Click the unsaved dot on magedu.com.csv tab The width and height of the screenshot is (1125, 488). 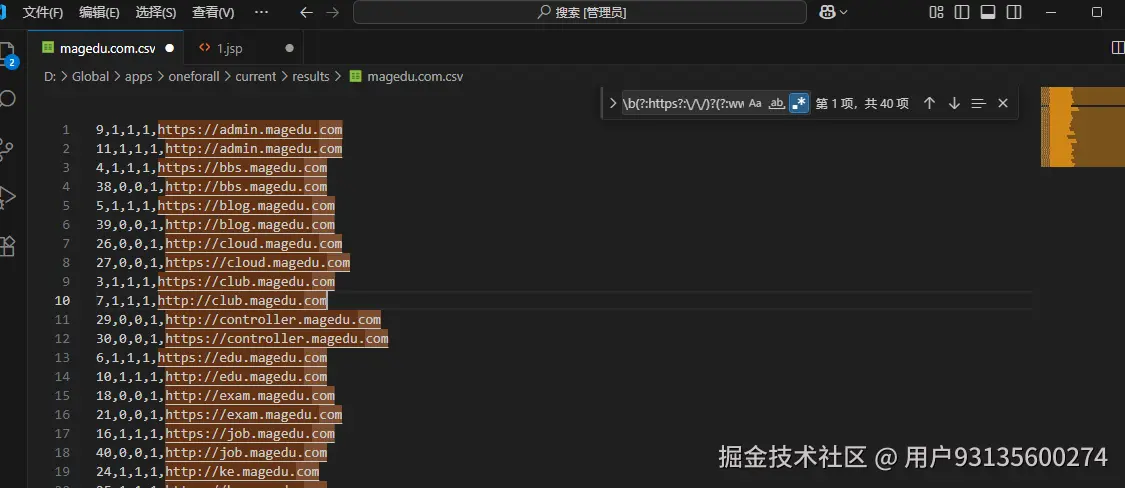click(x=169, y=48)
